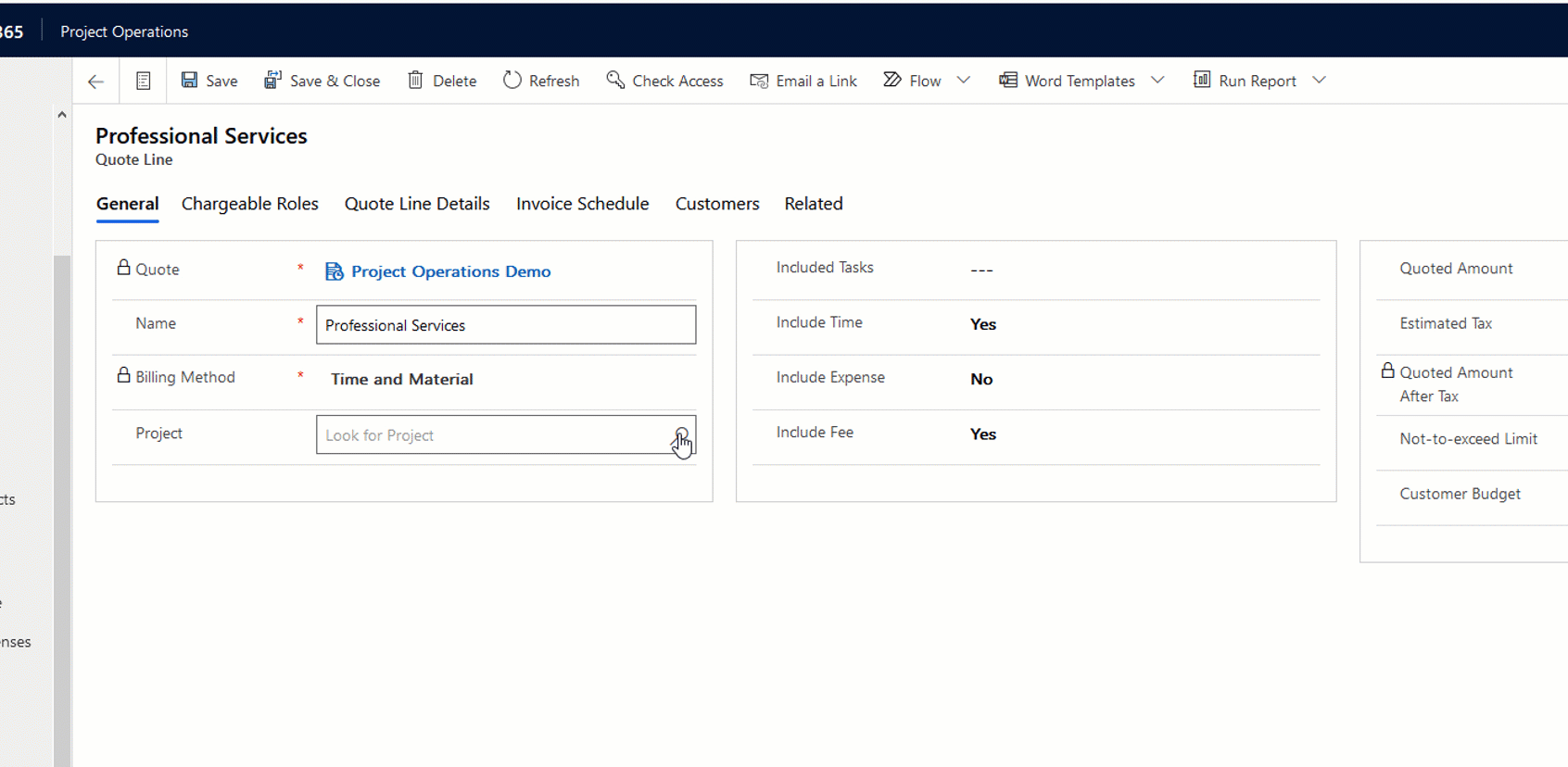Click the Save floppy disk icon
This screenshot has width=1568, height=767.
(189, 81)
